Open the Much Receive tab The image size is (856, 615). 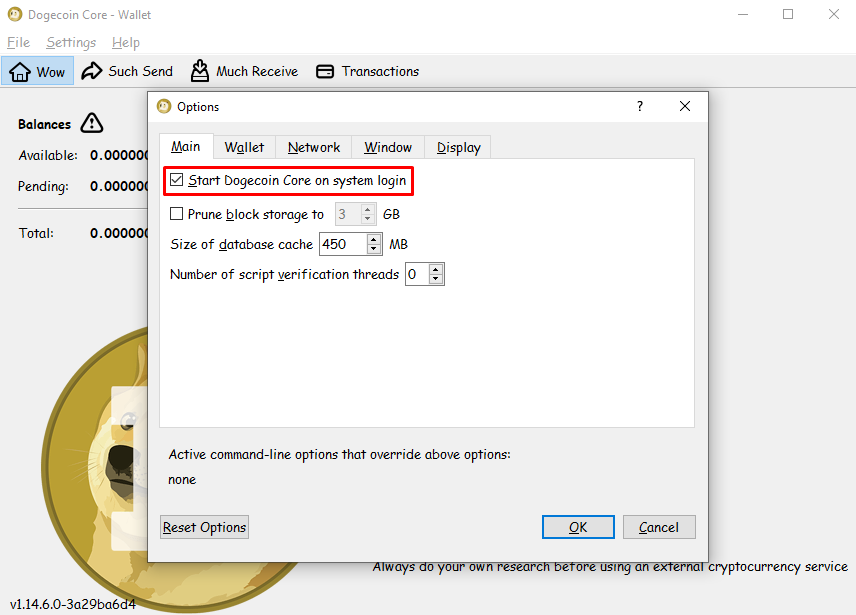coord(245,71)
